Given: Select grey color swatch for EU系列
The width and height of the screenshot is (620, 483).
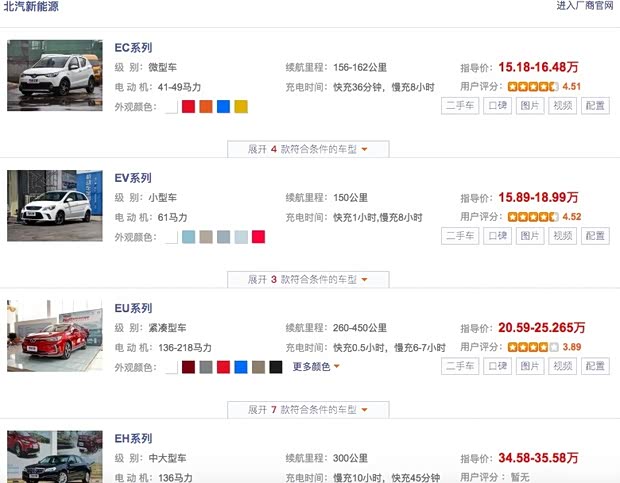Looking at the screenshot, I should pyautogui.click(x=206, y=367).
